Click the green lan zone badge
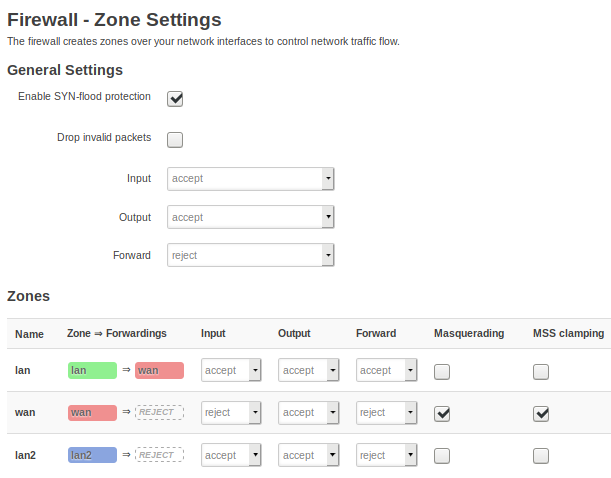This screenshot has height=478, width=611. (x=92, y=370)
